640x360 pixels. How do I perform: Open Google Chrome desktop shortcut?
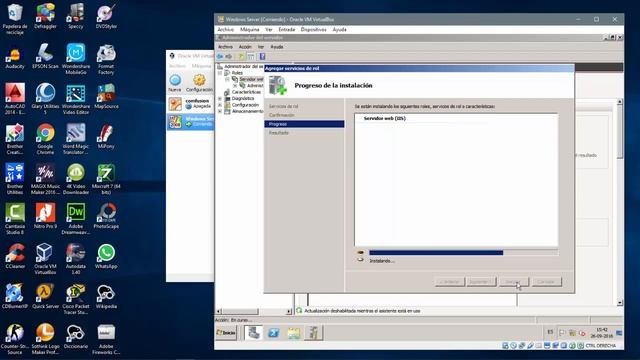click(x=45, y=139)
